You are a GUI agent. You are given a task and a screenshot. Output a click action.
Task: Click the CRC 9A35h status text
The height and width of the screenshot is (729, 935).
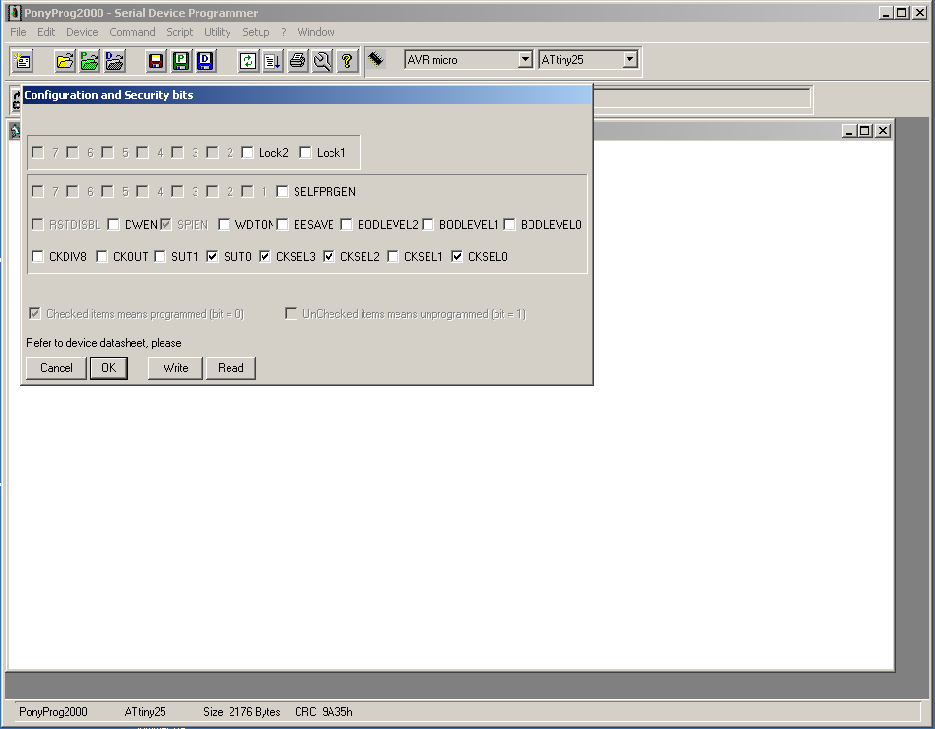(324, 712)
